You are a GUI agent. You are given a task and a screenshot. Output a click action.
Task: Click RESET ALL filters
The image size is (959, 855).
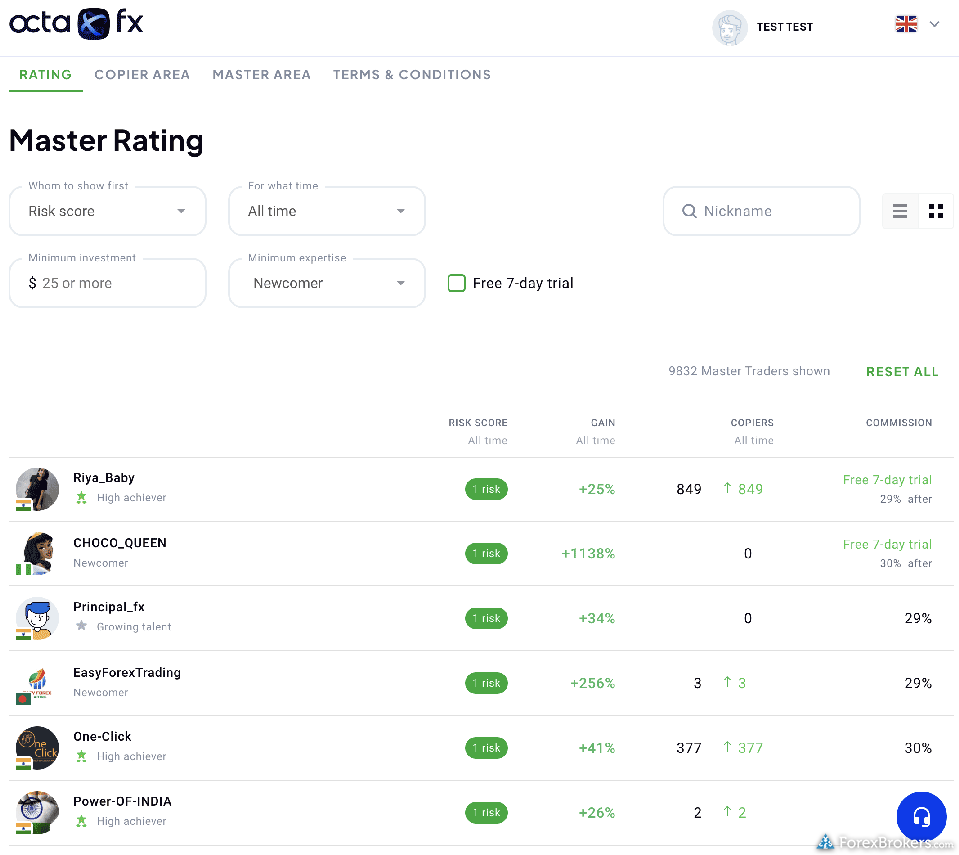(x=902, y=372)
